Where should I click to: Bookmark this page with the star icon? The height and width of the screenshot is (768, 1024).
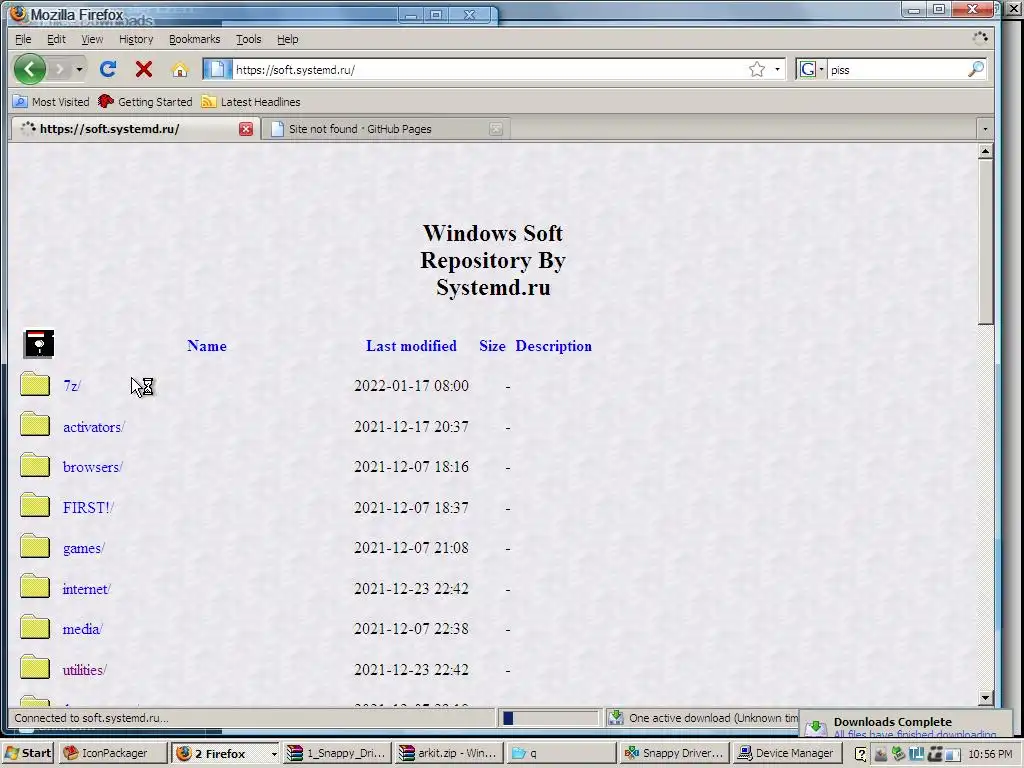(x=757, y=69)
